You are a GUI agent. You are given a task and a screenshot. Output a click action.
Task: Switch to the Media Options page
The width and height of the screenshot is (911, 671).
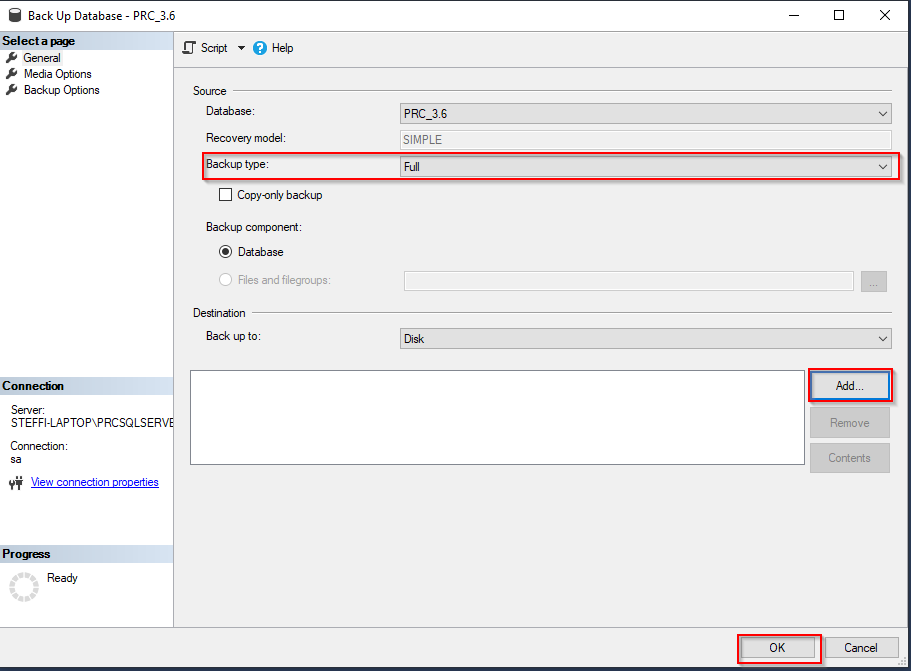(x=57, y=74)
